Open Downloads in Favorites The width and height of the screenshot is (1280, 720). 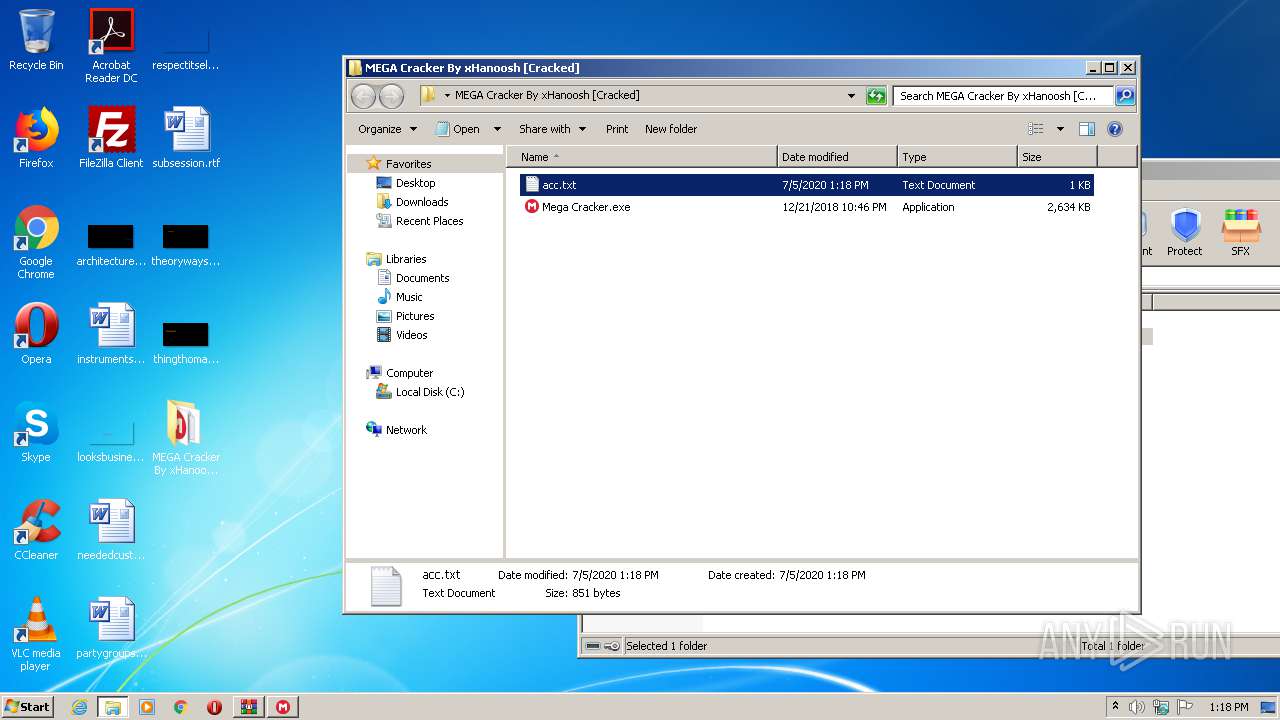[421, 202]
